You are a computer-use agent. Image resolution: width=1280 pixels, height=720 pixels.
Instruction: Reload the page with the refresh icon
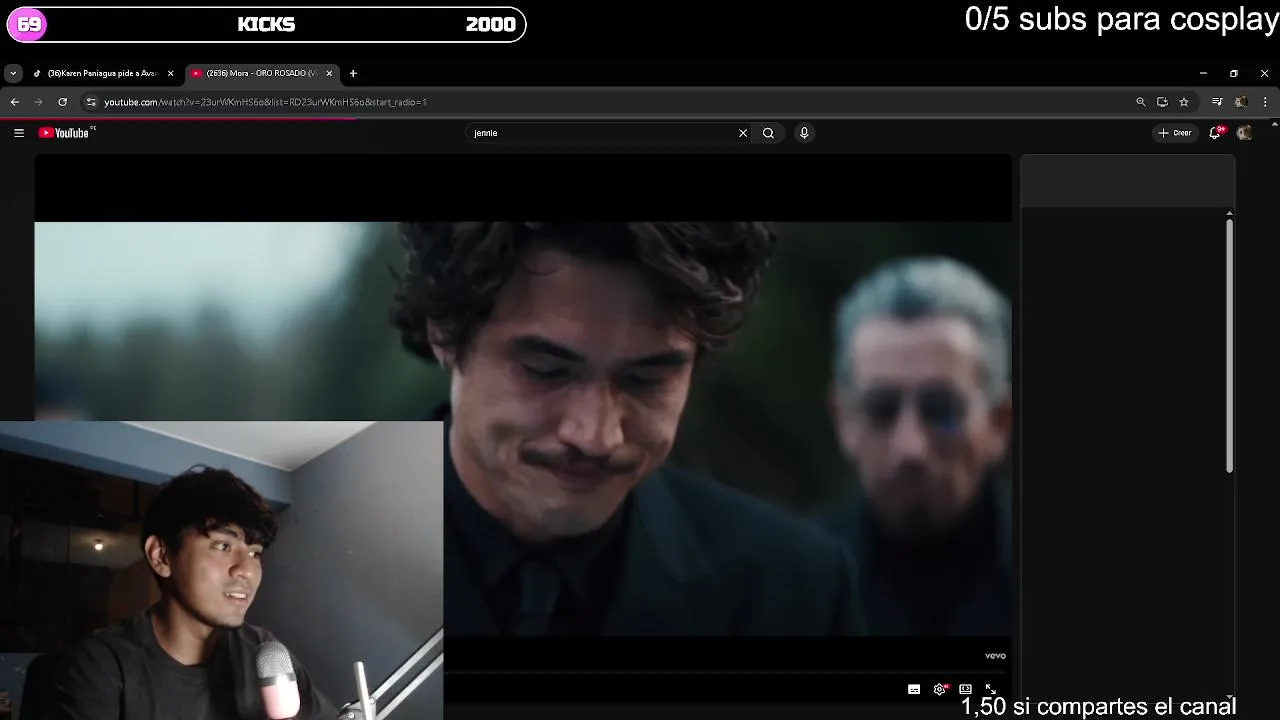point(62,102)
